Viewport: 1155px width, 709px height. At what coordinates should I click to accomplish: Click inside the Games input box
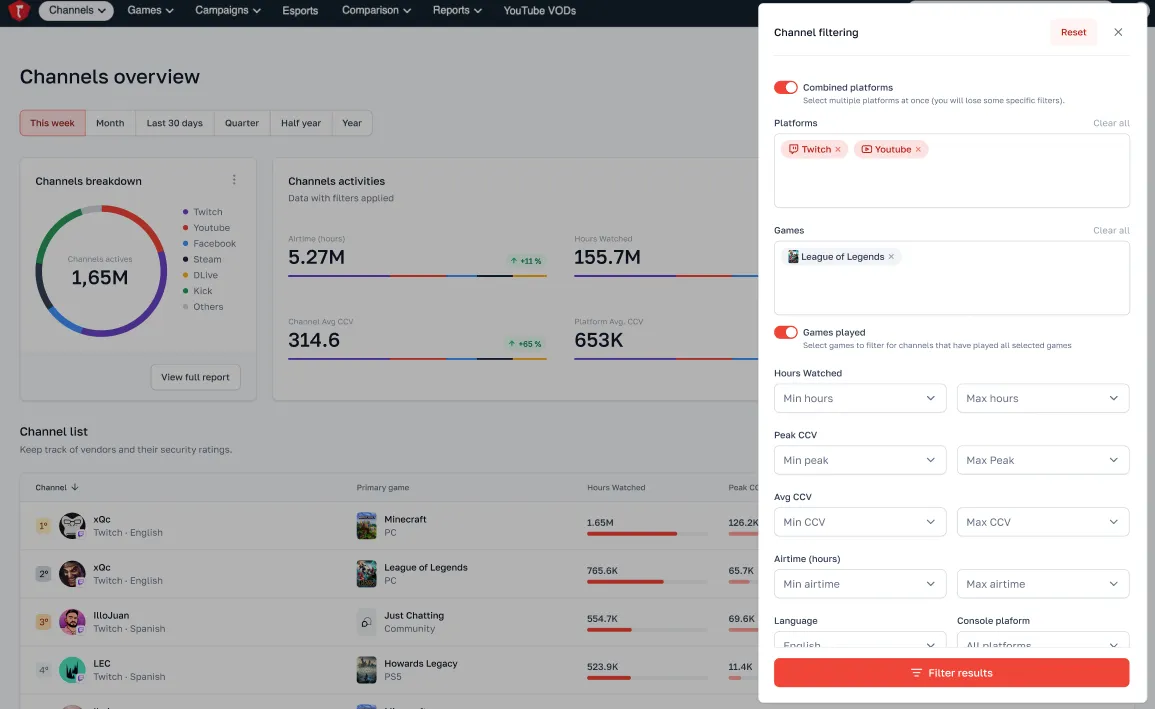[951, 288]
